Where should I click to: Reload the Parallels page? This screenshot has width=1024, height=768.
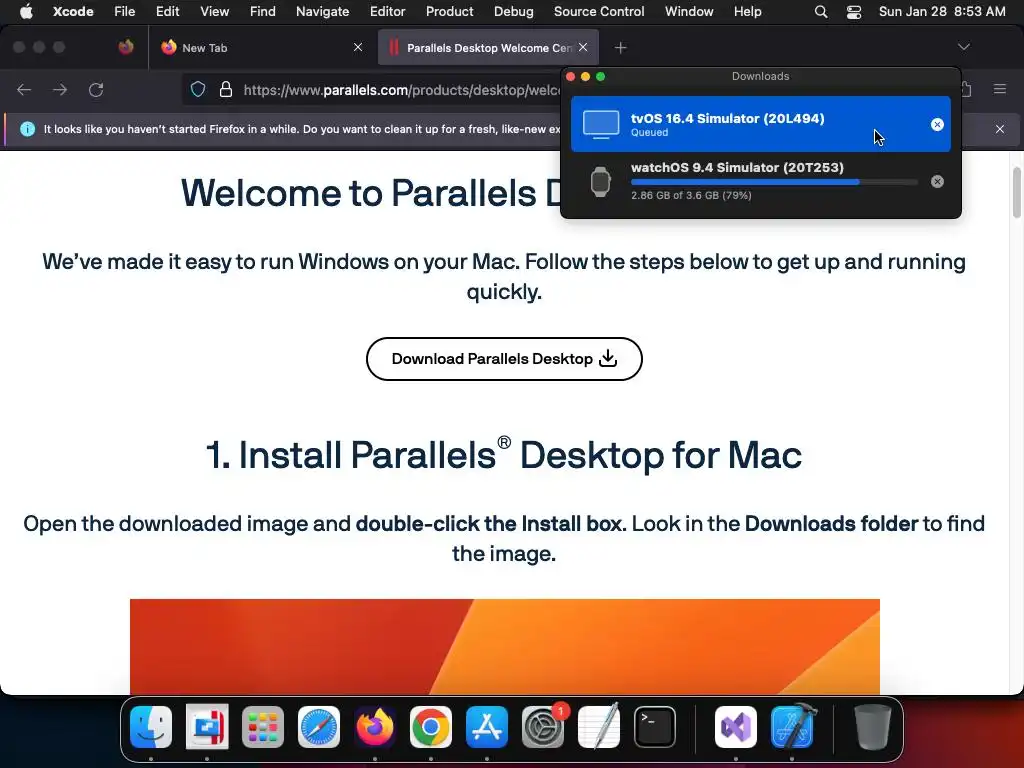coord(96,89)
